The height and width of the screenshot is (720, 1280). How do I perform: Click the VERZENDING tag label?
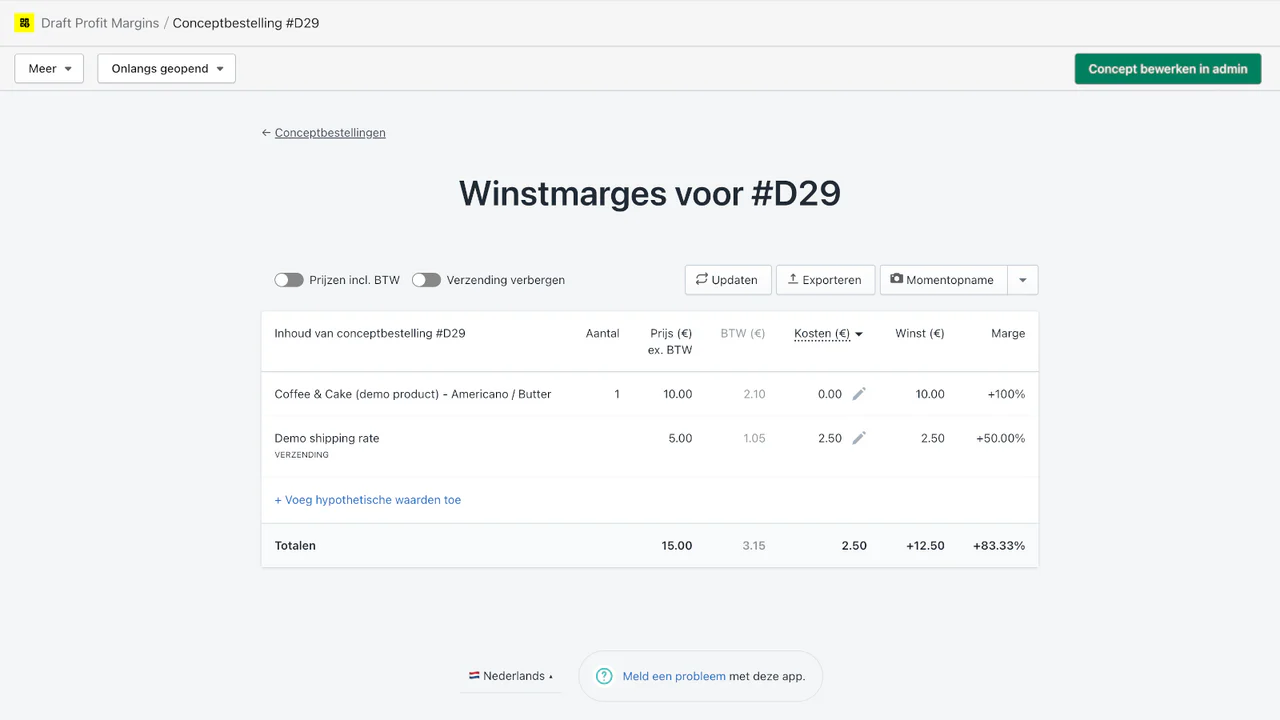(x=302, y=455)
